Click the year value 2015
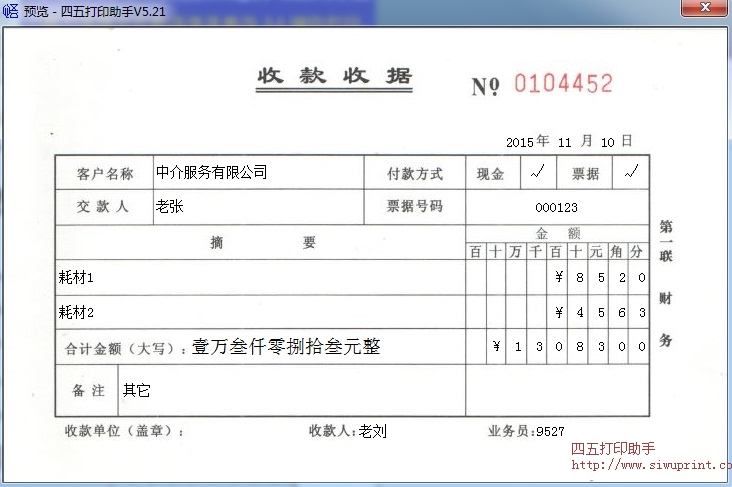732x487 pixels. (520, 142)
